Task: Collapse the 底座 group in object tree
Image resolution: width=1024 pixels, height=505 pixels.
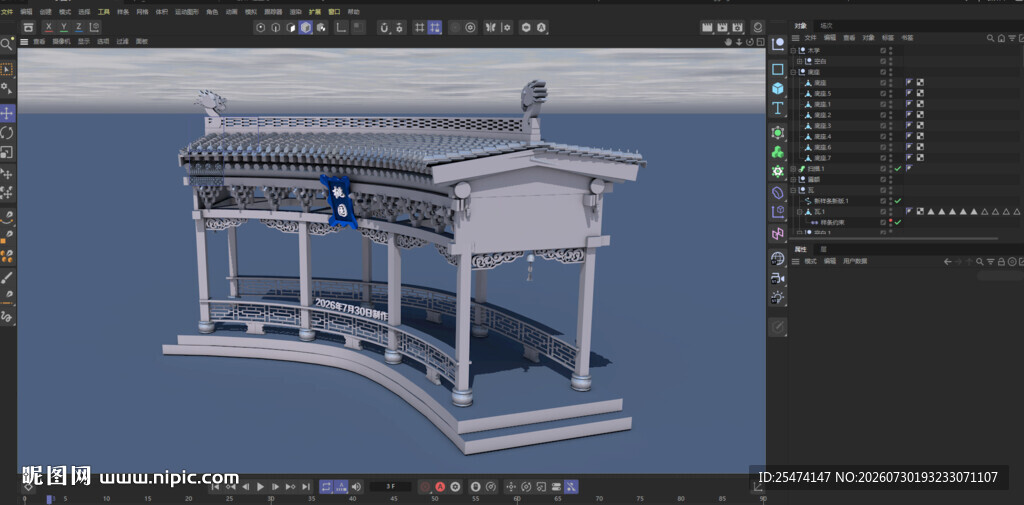Action: (793, 72)
